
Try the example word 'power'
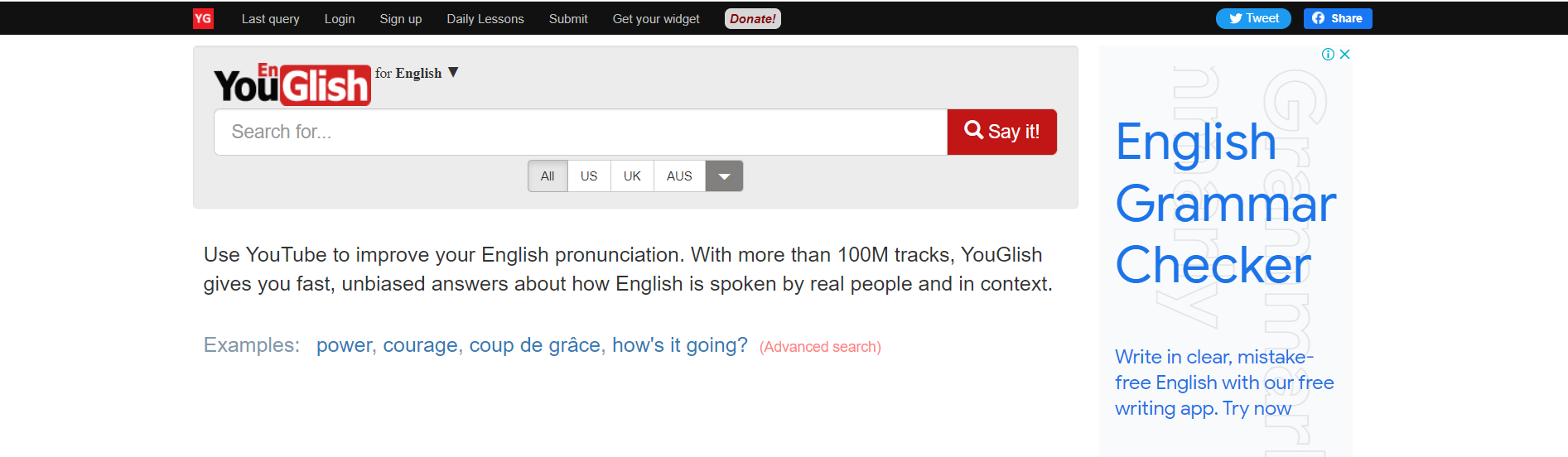coord(344,345)
